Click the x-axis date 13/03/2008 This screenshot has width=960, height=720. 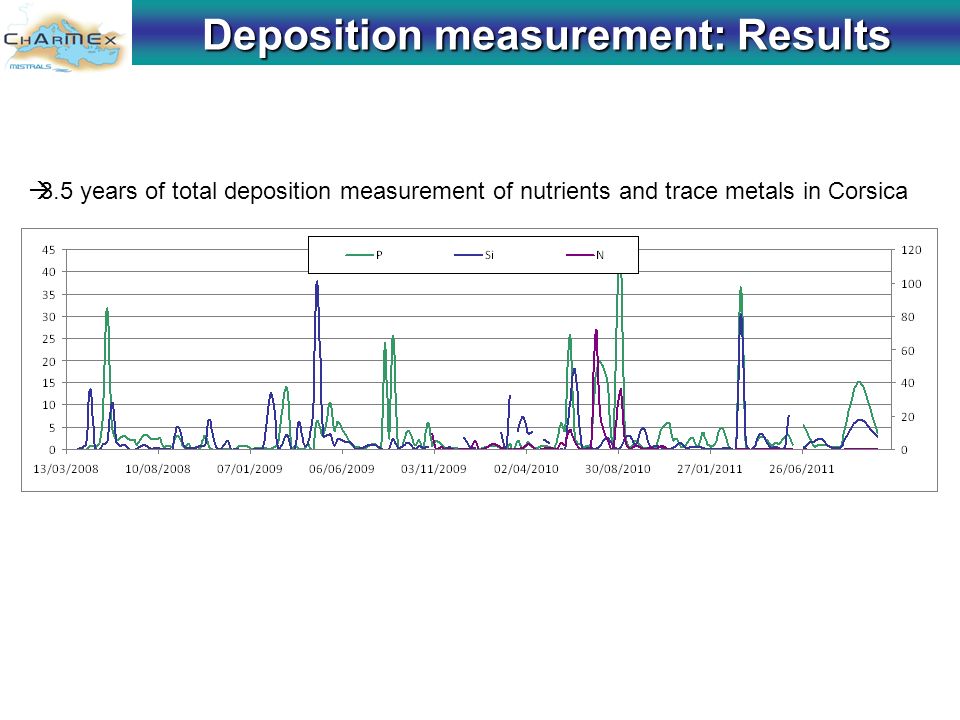click(66, 469)
